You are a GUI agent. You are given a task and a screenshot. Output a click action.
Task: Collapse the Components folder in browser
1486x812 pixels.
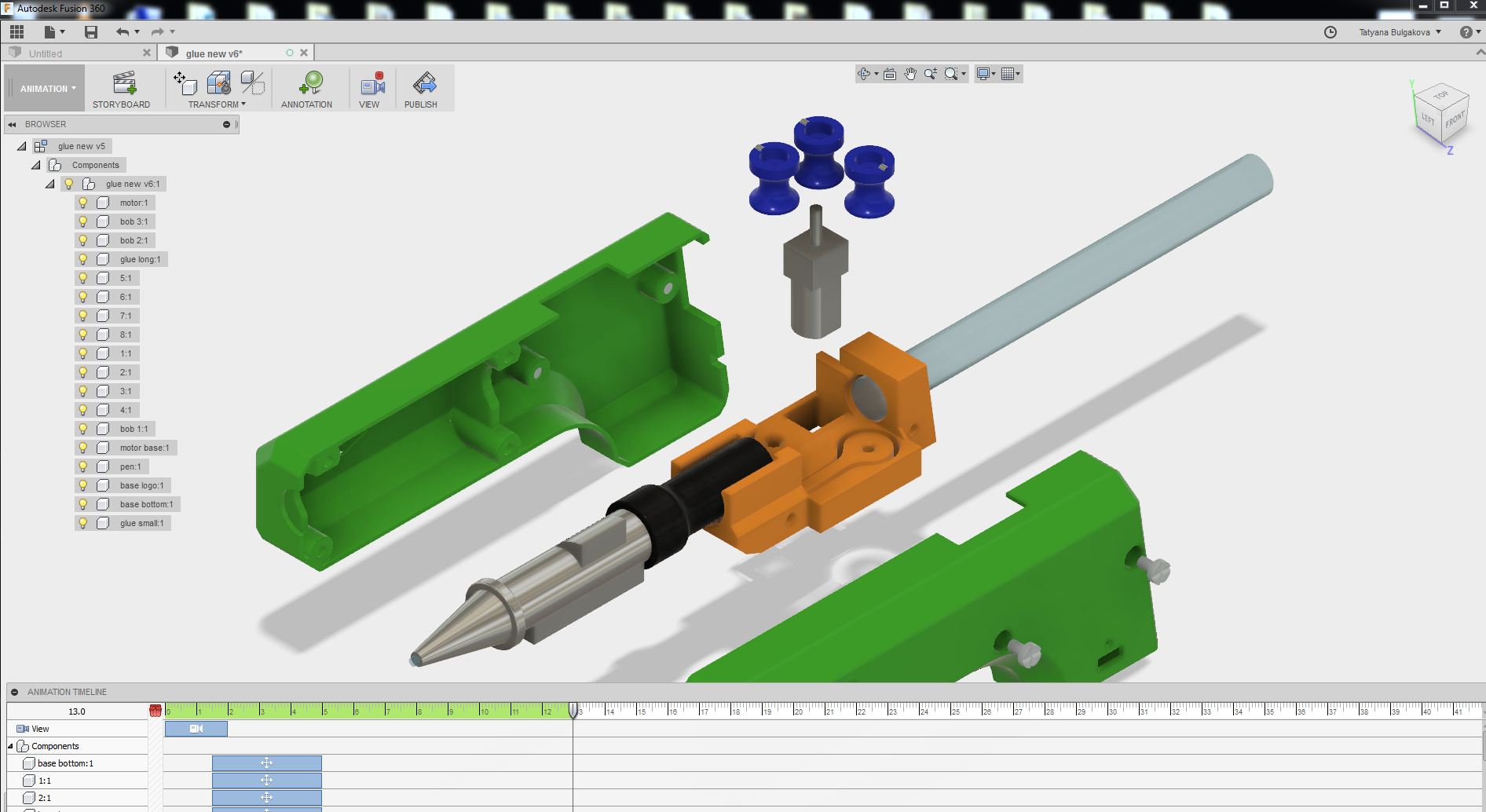pyautogui.click(x=36, y=165)
